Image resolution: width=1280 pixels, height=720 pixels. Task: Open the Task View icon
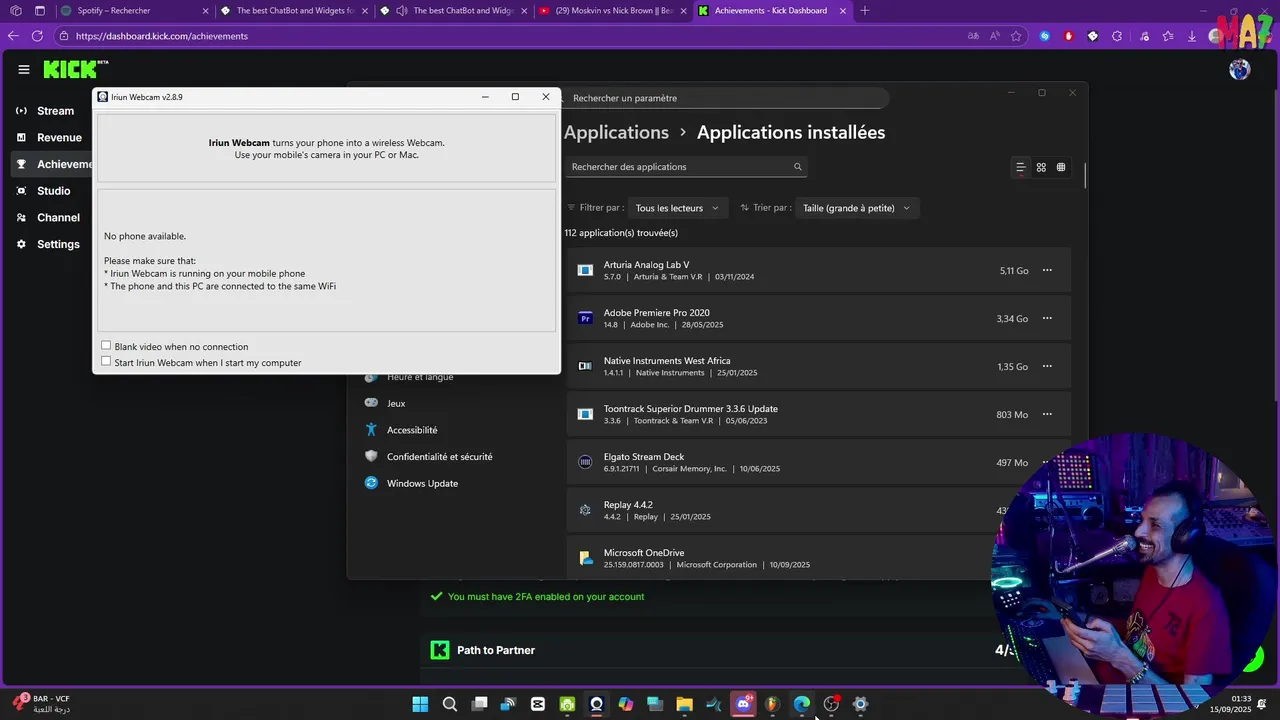(479, 704)
